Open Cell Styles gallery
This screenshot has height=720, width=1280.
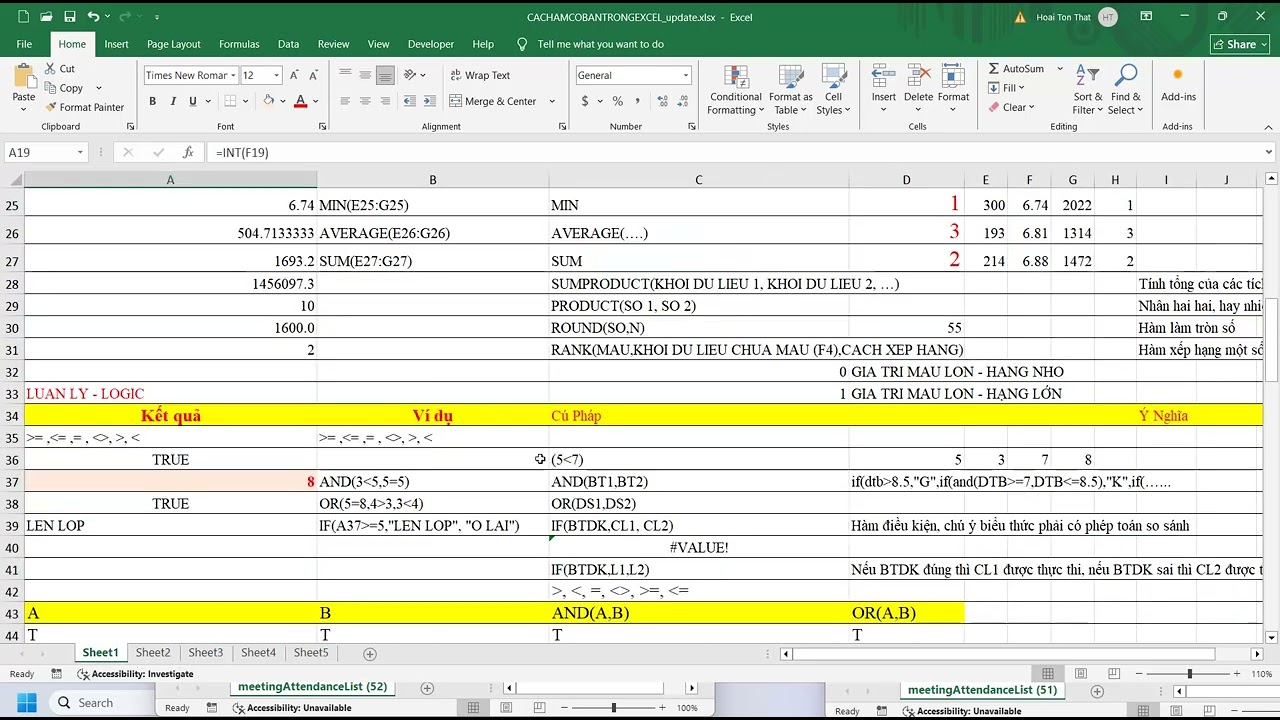(833, 90)
